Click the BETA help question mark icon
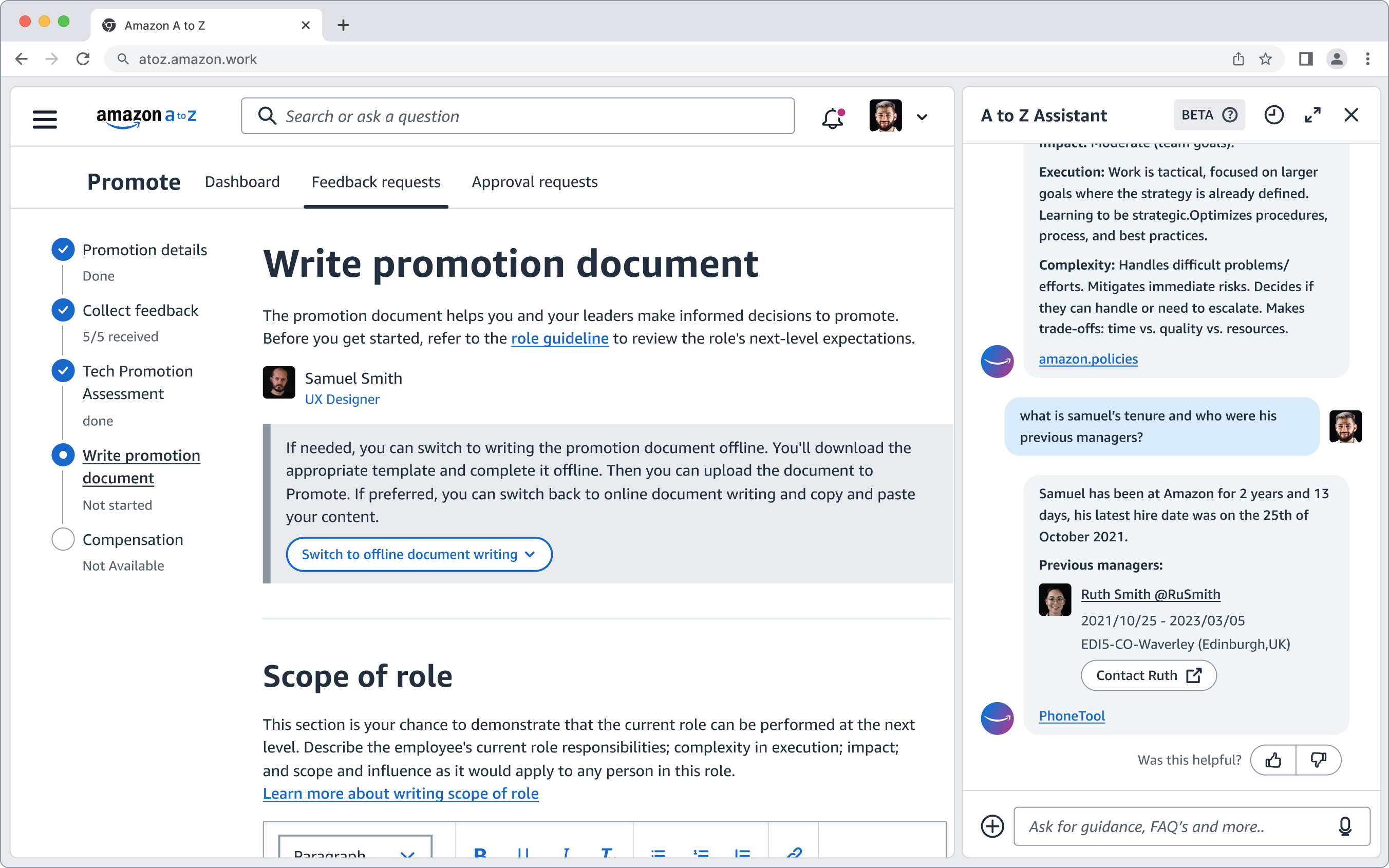This screenshot has height=868, width=1389. [1229, 116]
